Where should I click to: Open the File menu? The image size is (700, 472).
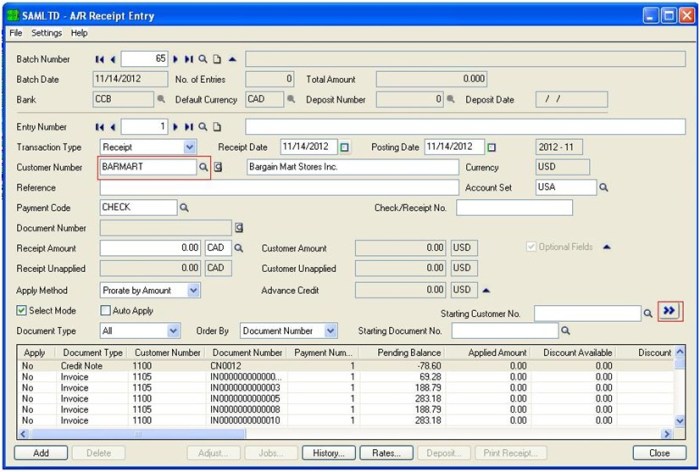16,33
